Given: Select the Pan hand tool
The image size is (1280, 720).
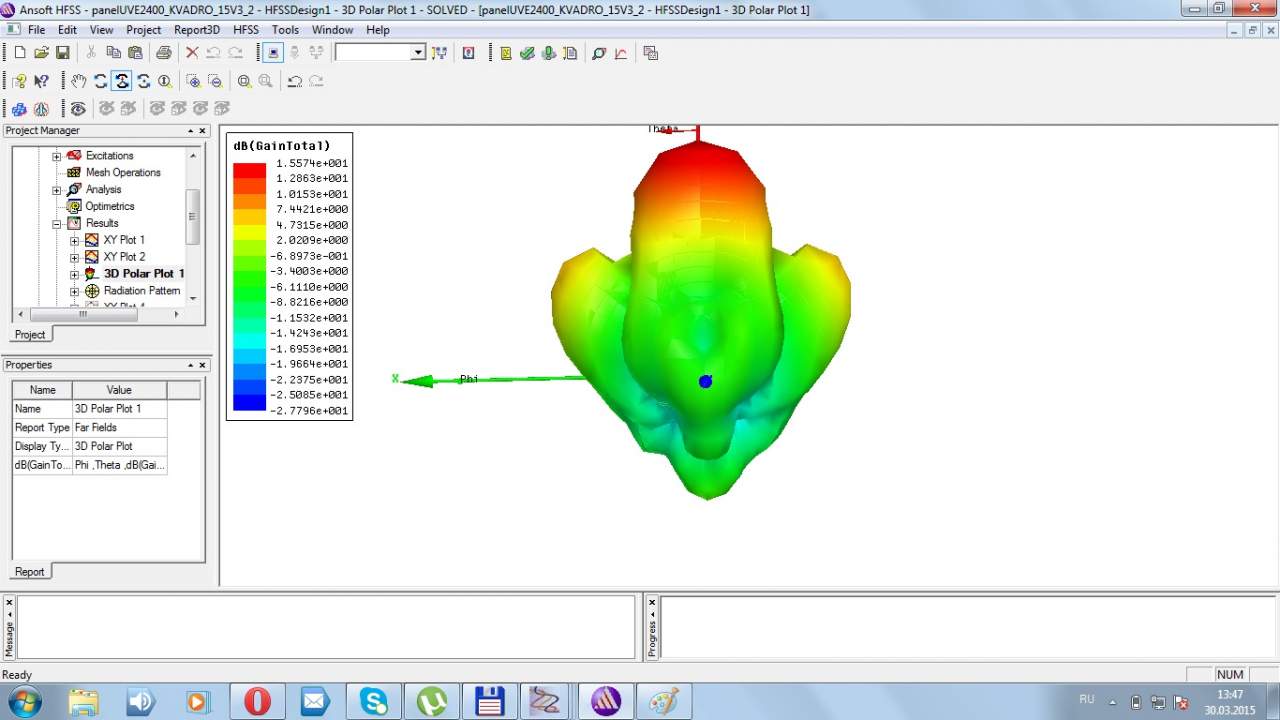Looking at the screenshot, I should pyautogui.click(x=78, y=81).
